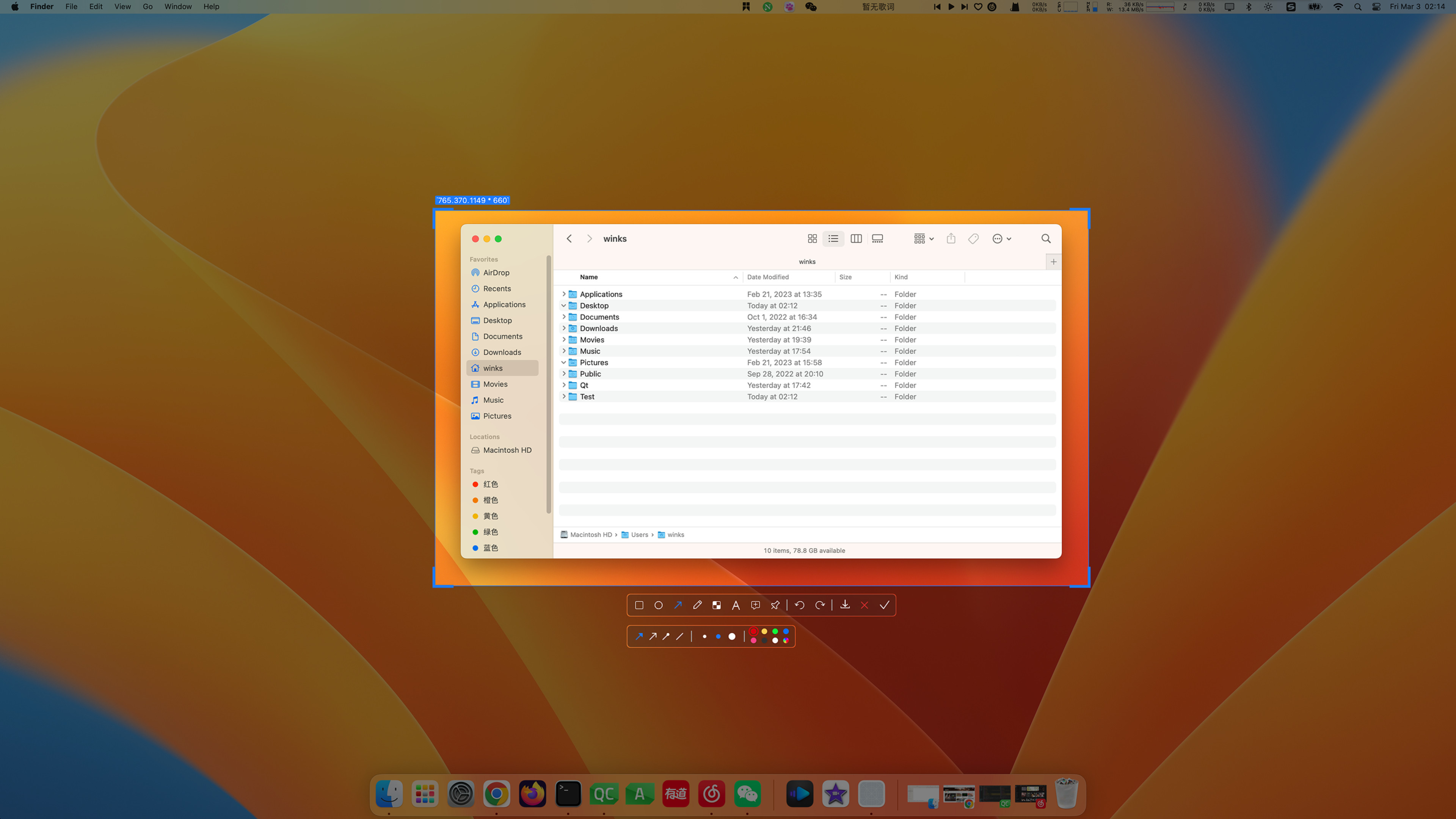The height and width of the screenshot is (819, 1456).
Task: Add a new Finder tab with plus
Action: pyautogui.click(x=1054, y=262)
